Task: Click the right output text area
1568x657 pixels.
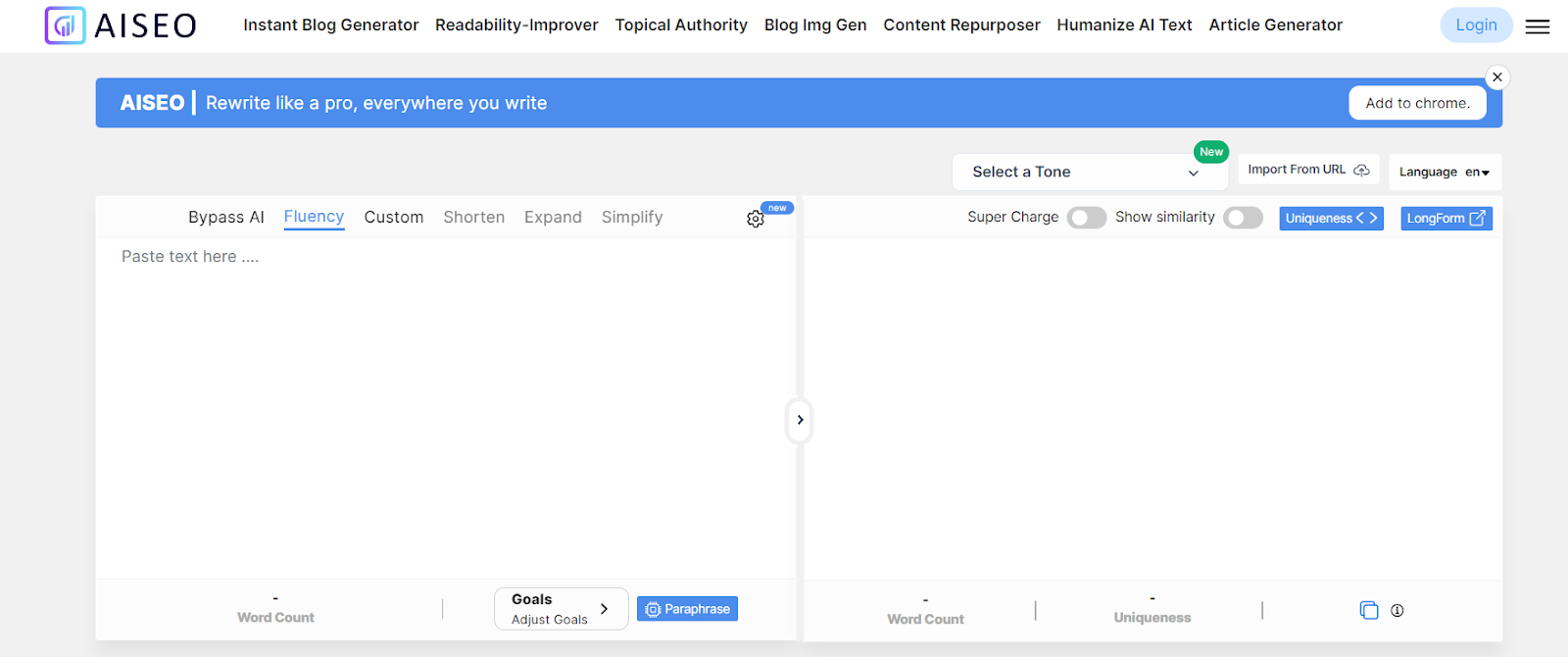Action: 1152,407
